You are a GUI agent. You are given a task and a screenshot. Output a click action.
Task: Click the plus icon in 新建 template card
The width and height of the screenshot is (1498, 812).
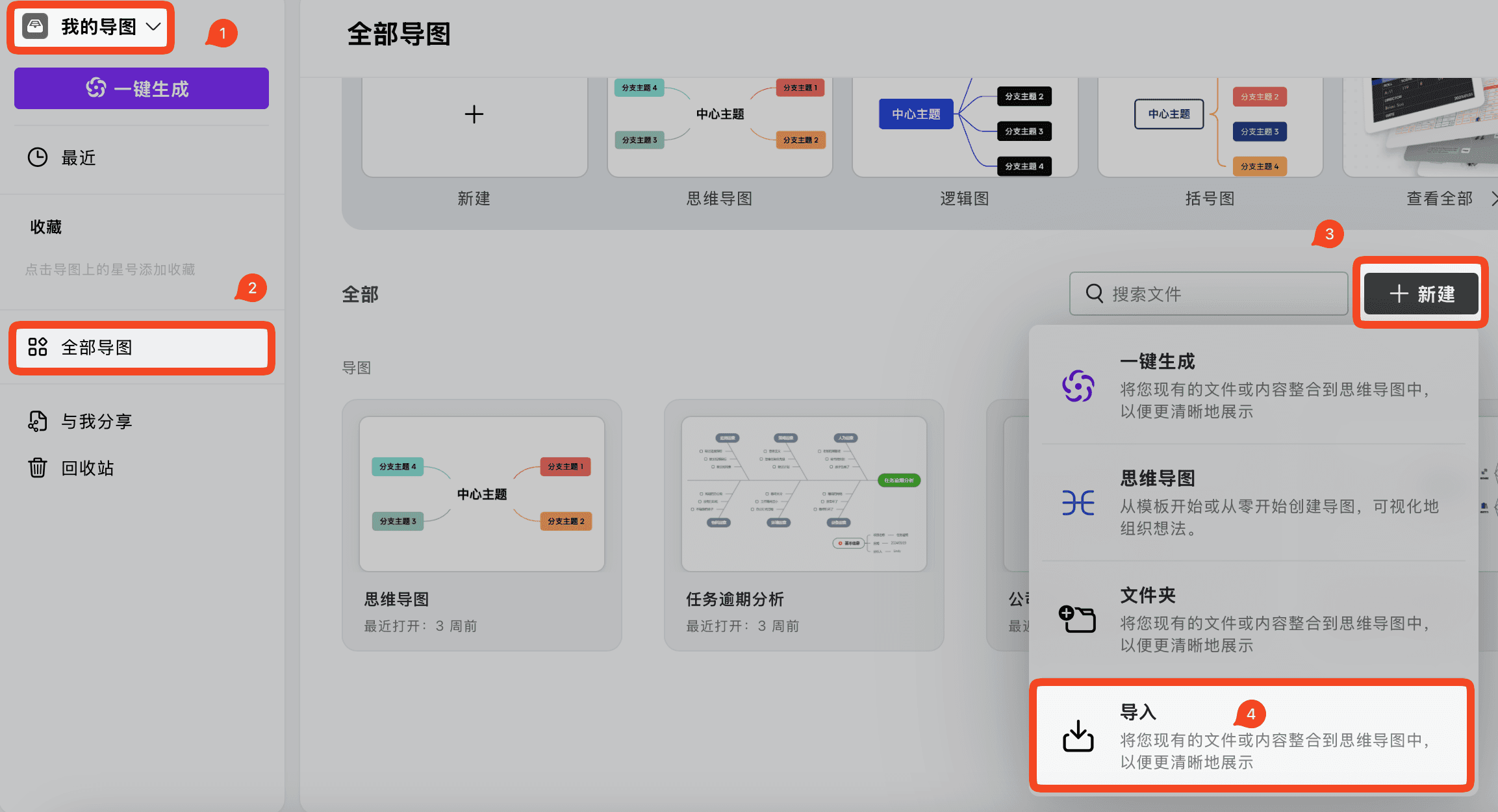pos(474,115)
